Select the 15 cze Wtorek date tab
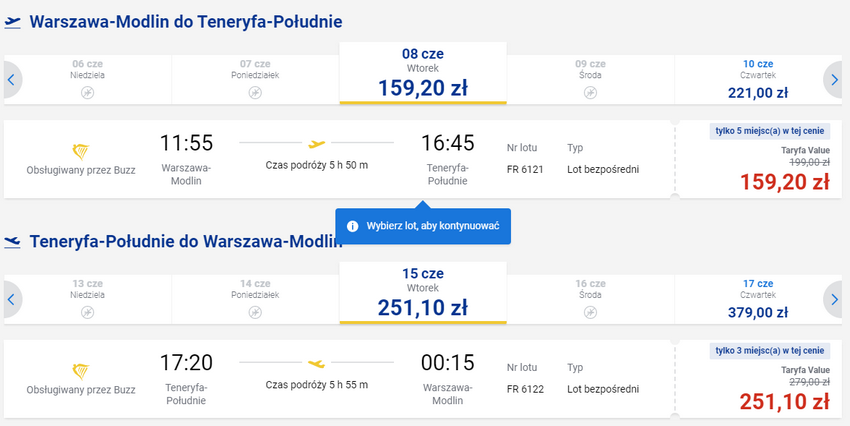Image resolution: width=850 pixels, height=426 pixels. [x=423, y=293]
